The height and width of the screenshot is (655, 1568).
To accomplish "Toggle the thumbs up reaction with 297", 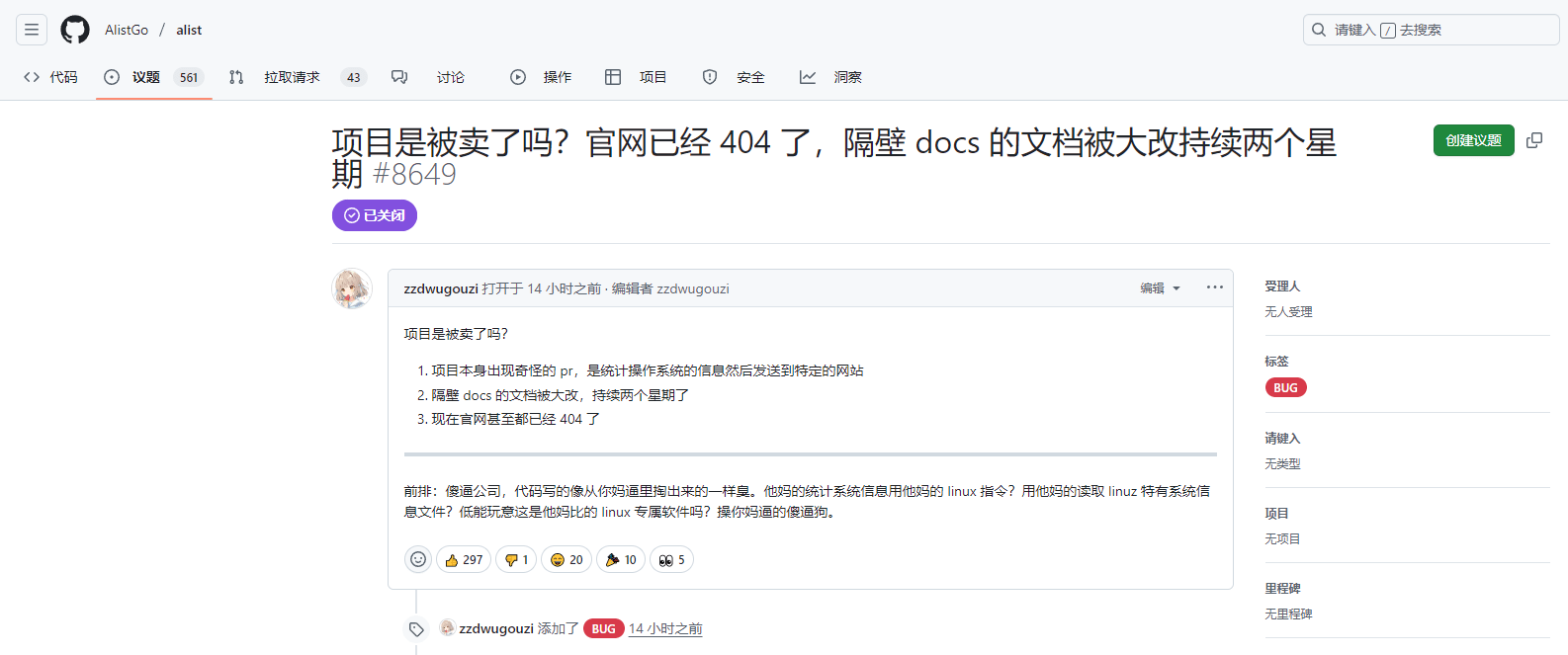I will pyautogui.click(x=464, y=559).
